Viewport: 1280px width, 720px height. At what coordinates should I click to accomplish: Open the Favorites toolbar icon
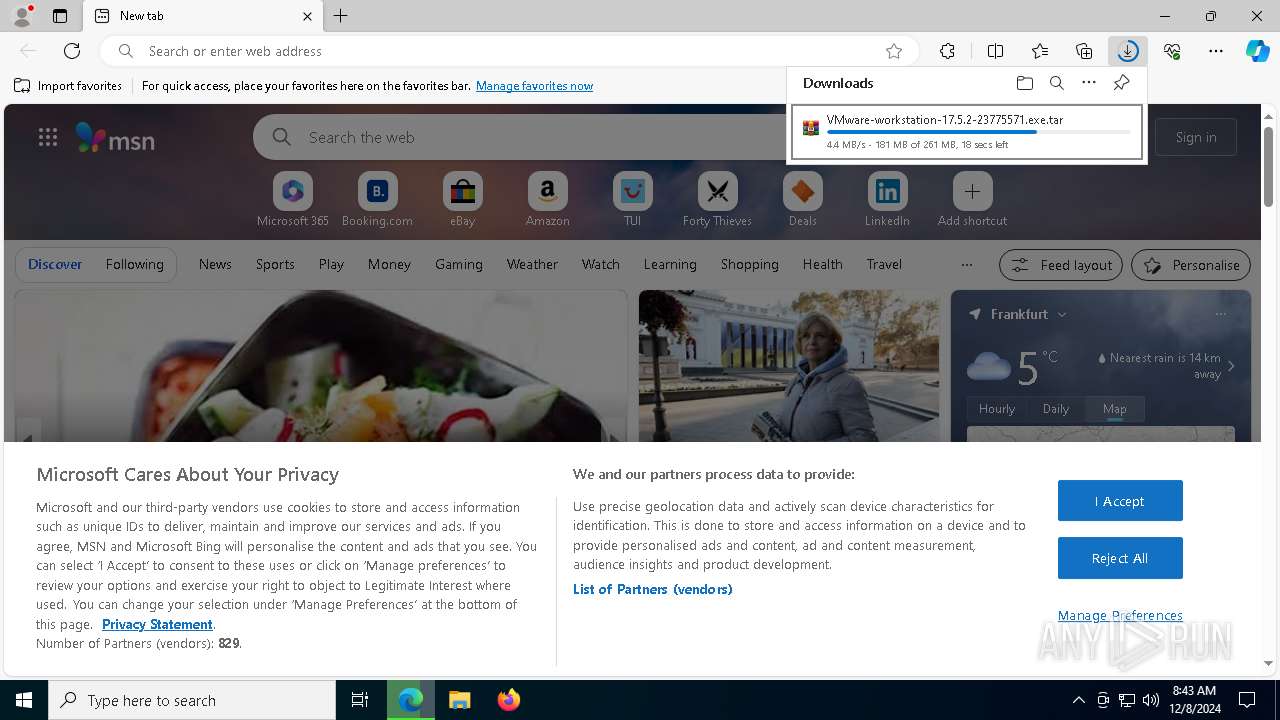(x=1040, y=51)
